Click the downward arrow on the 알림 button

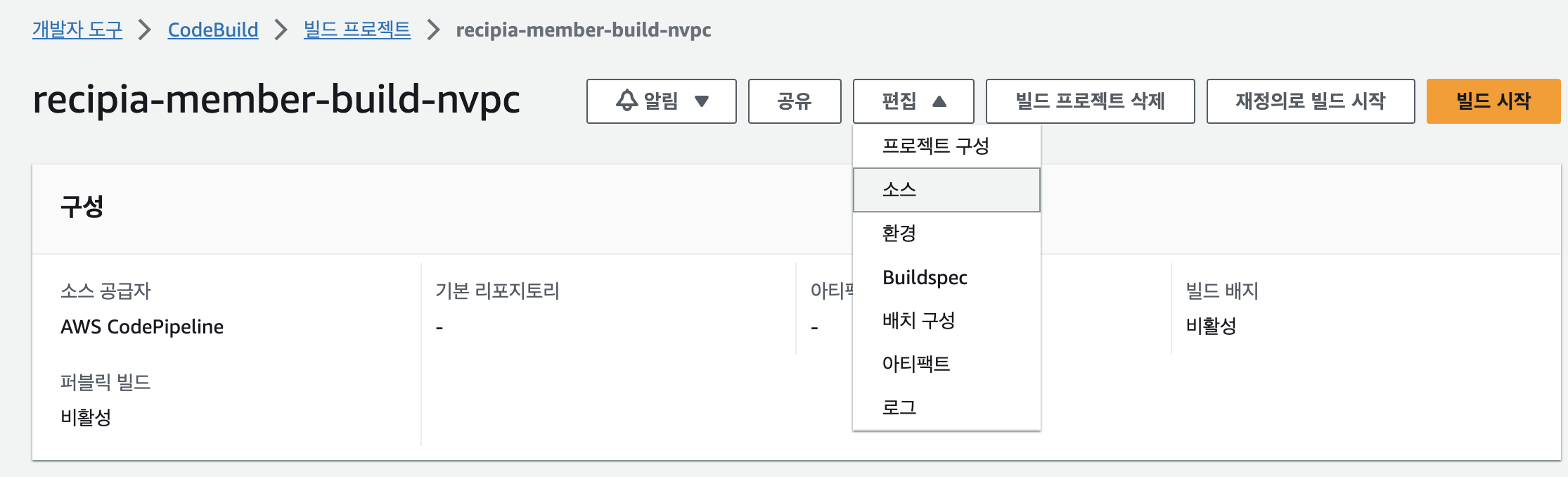(703, 102)
